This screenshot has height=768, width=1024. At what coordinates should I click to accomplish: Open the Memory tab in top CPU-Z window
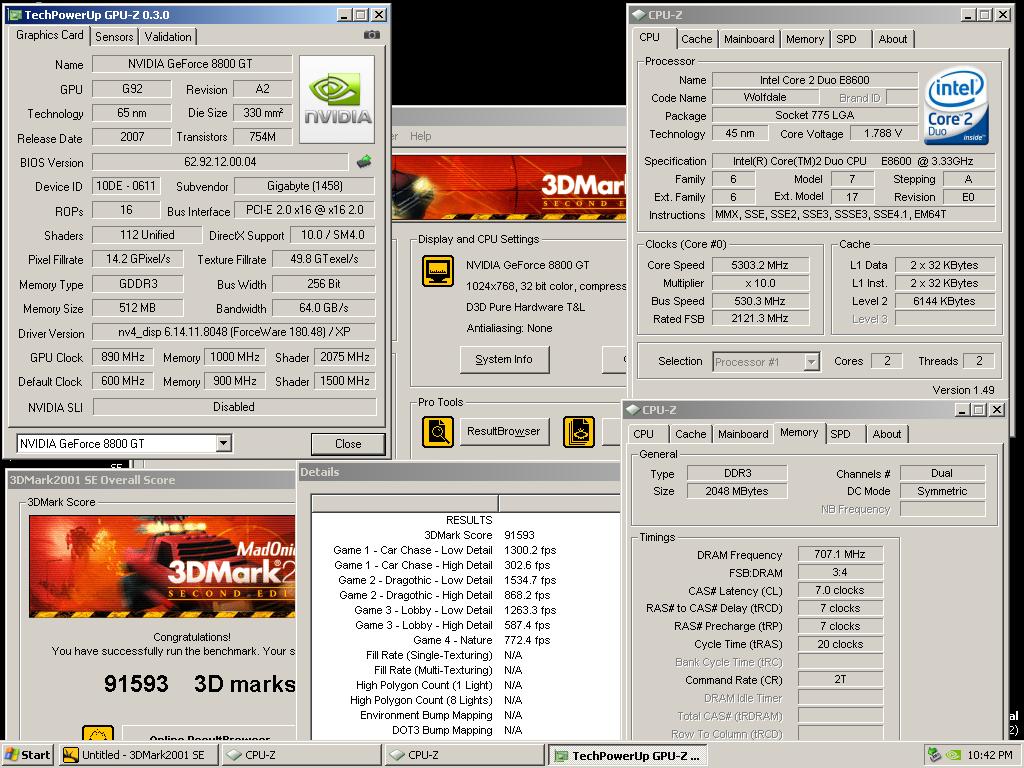[x=805, y=39]
